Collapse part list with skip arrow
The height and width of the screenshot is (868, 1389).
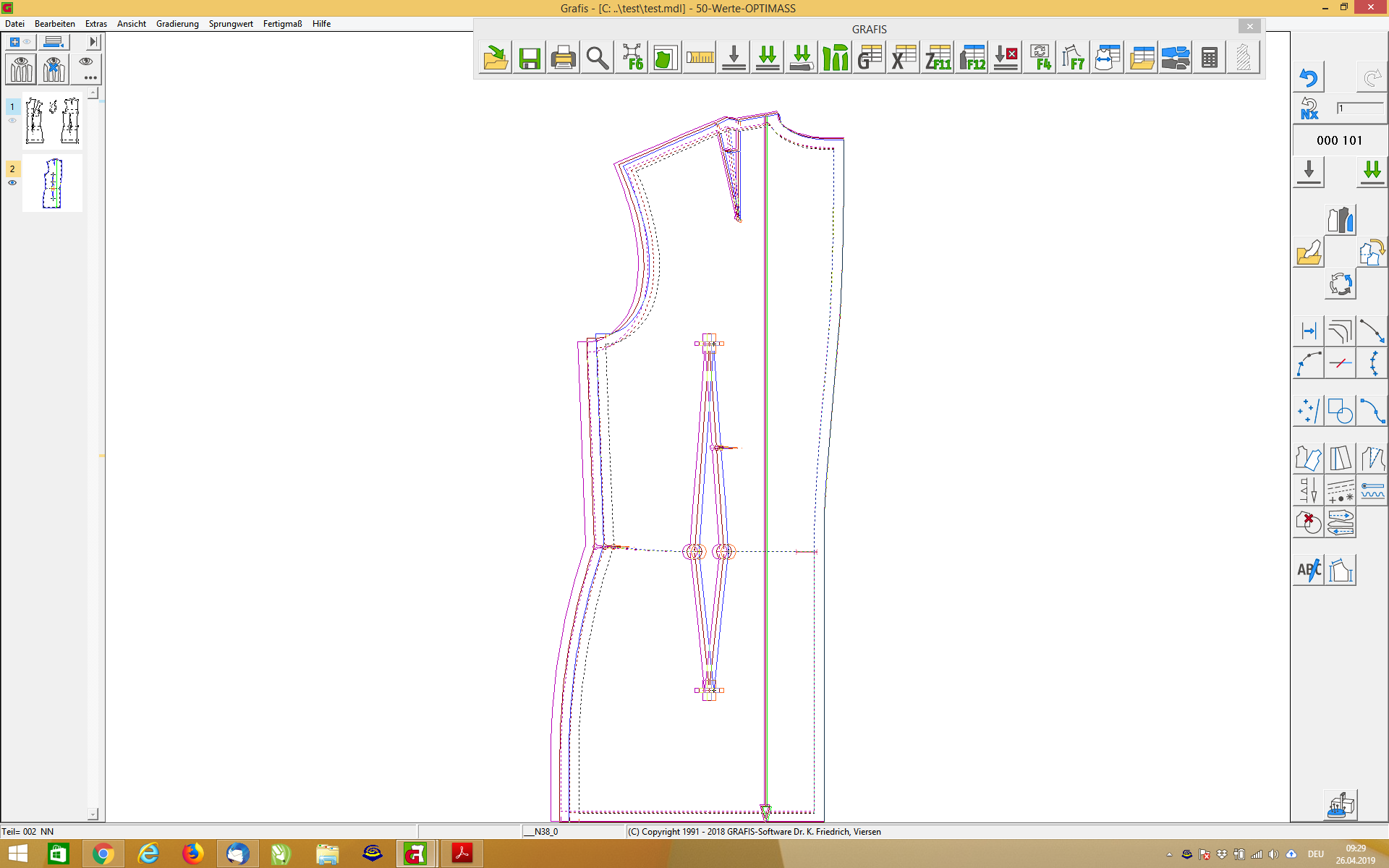click(93, 42)
